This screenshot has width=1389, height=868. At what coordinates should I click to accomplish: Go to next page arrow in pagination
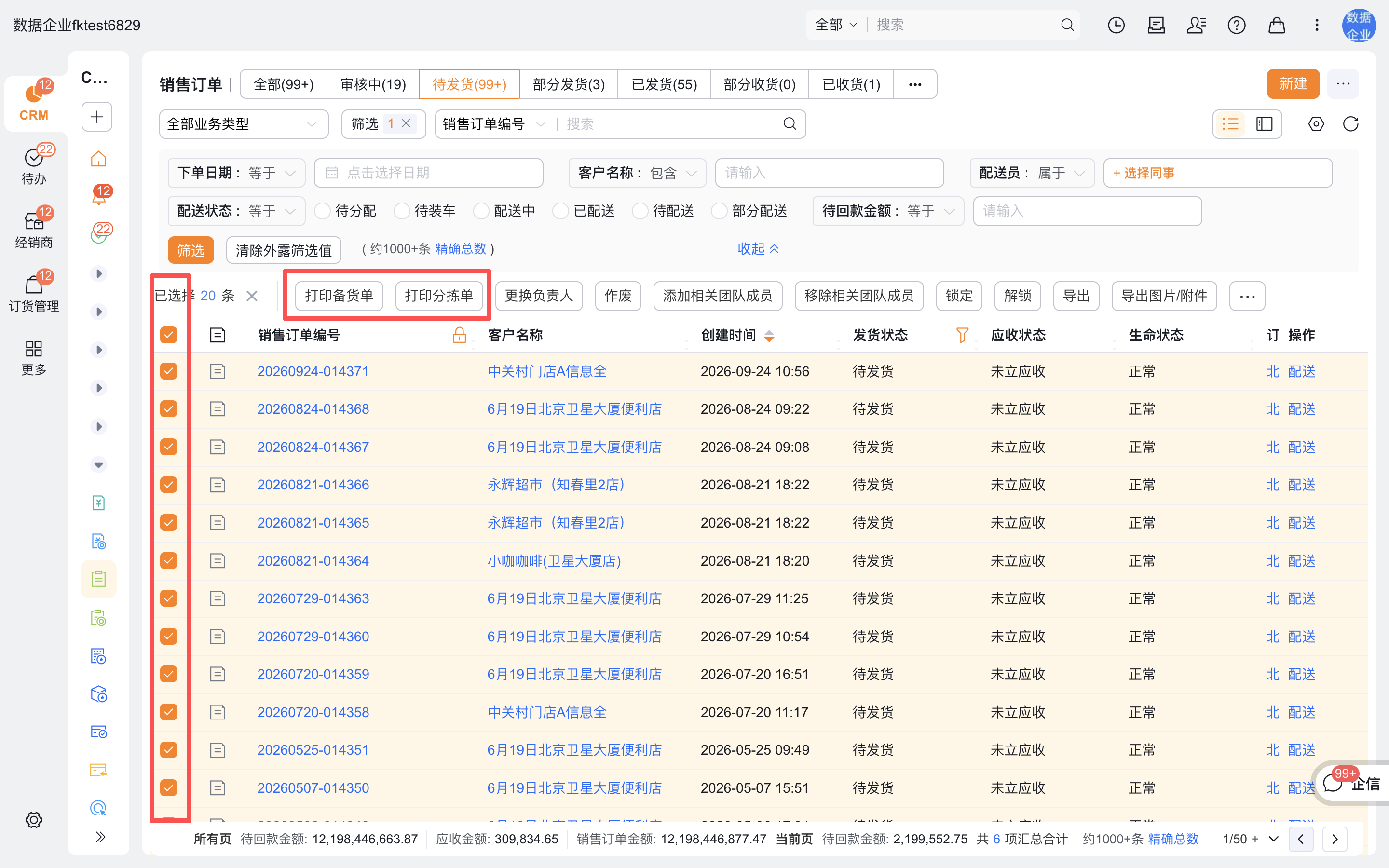coord(1335,839)
